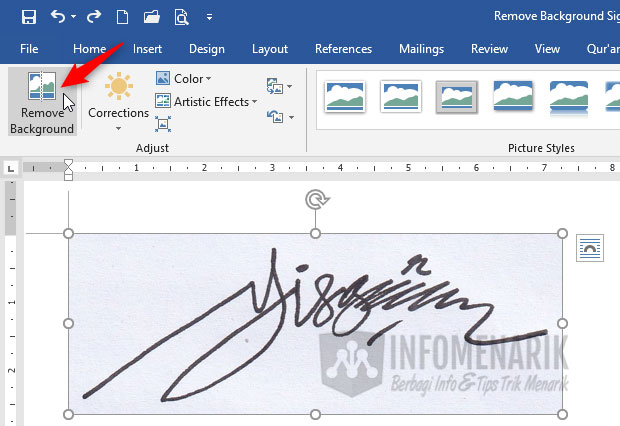Click the top-center resize handle of picture
The height and width of the screenshot is (426, 620).
(x=315, y=233)
